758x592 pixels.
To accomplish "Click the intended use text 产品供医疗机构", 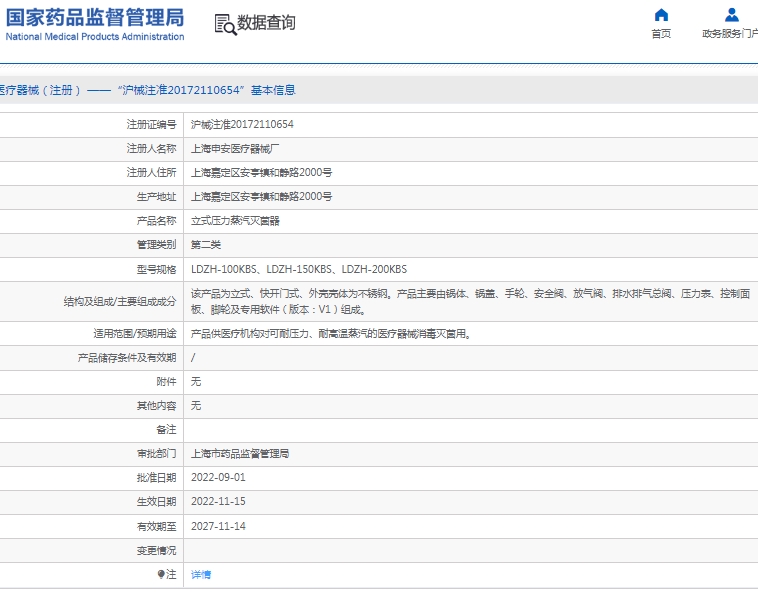I will (331, 333).
